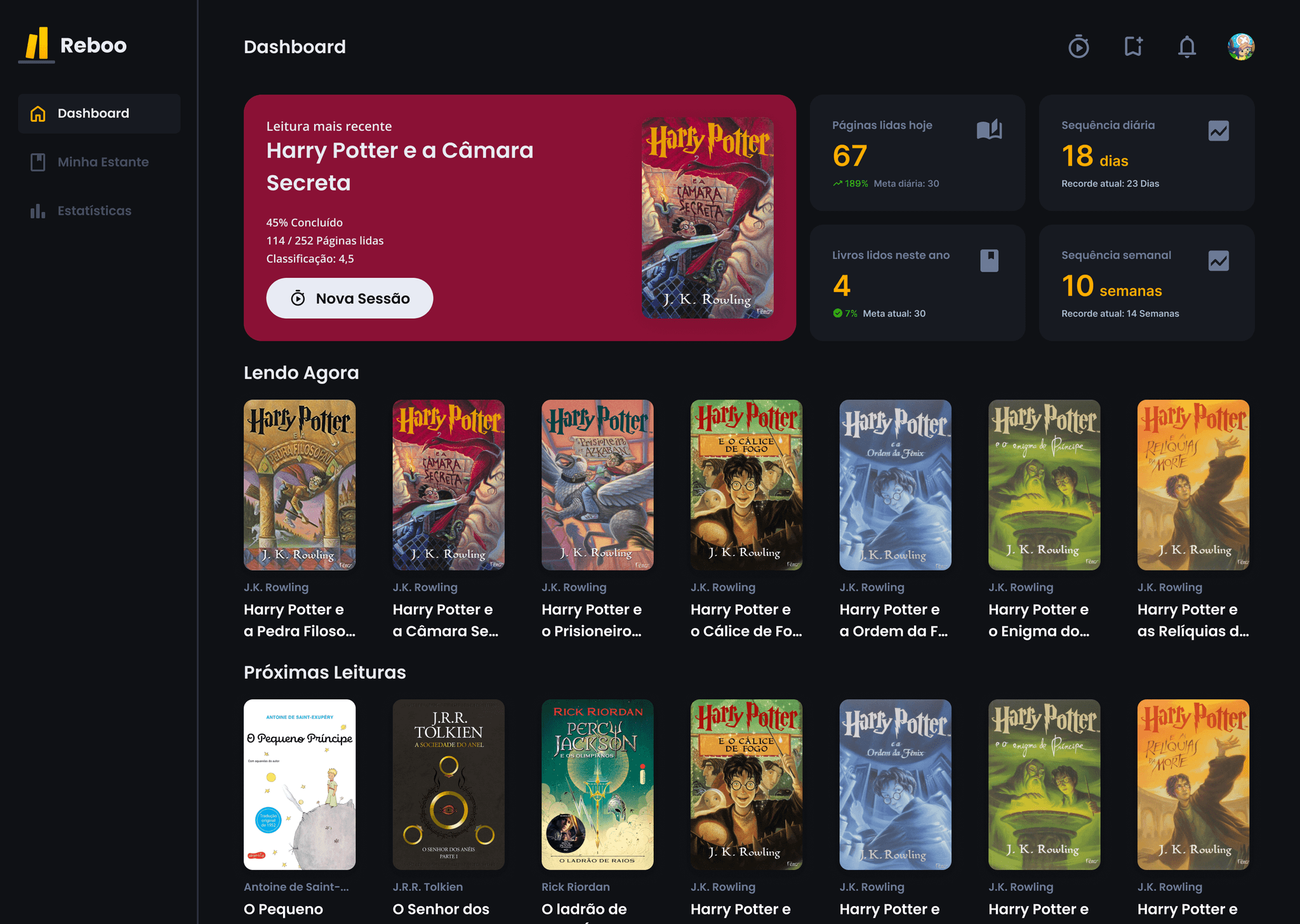Click the Dashboard page title
The width and height of the screenshot is (1300, 924).
(295, 47)
